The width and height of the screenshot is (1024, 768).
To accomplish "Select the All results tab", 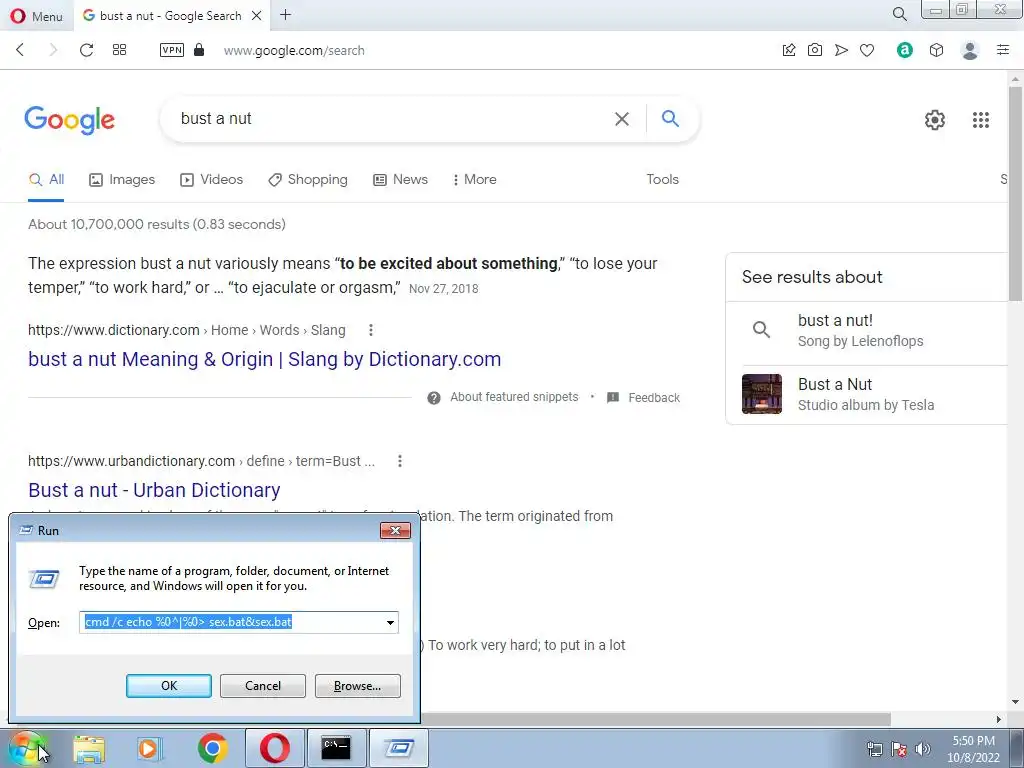I will point(46,180).
